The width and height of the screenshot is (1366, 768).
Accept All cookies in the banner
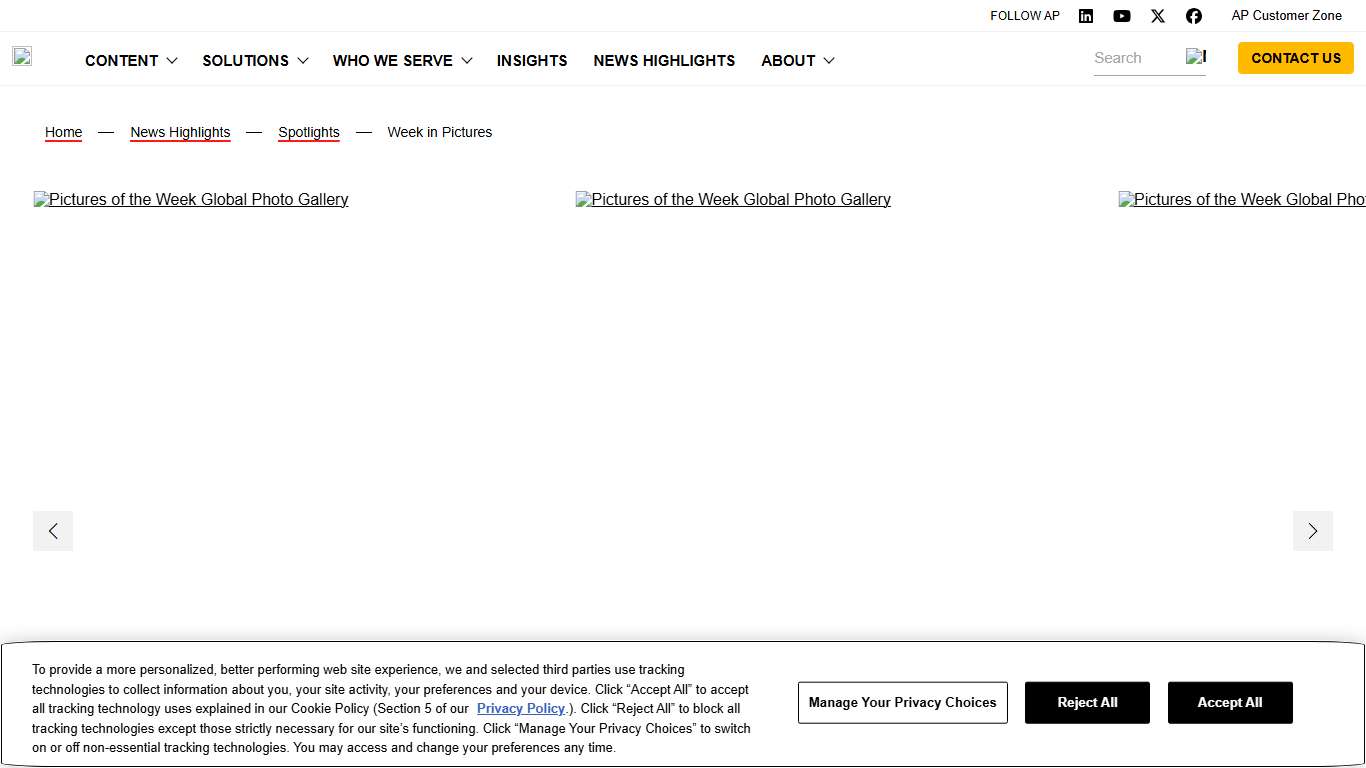[1230, 703]
